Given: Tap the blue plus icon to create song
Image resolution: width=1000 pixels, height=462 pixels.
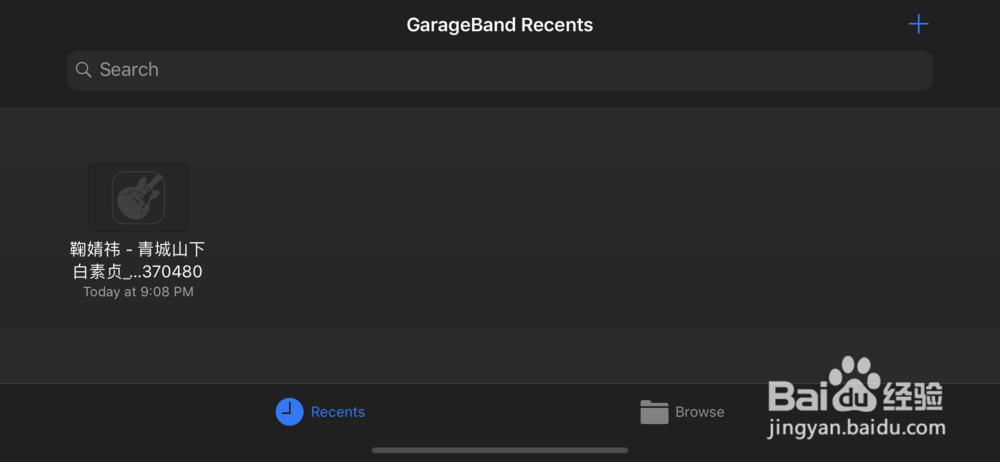Looking at the screenshot, I should point(918,24).
